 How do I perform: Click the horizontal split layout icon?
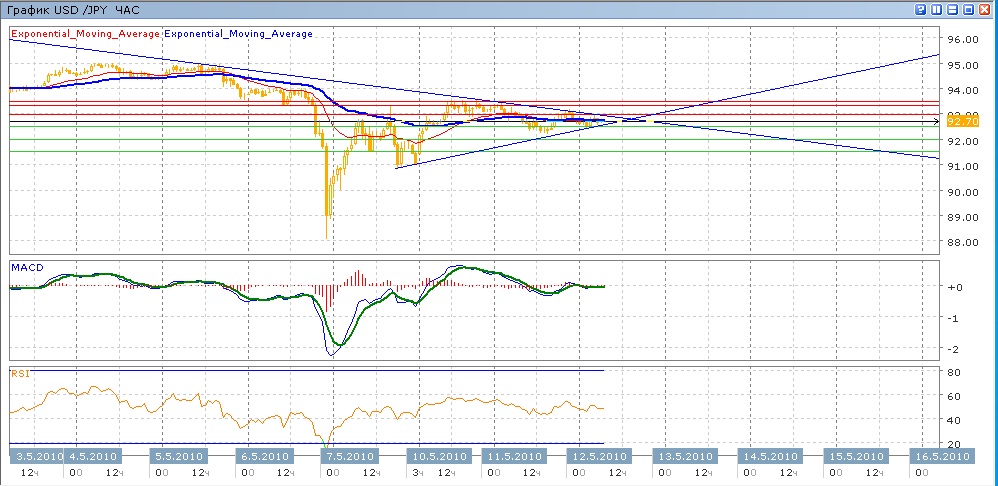(x=953, y=9)
